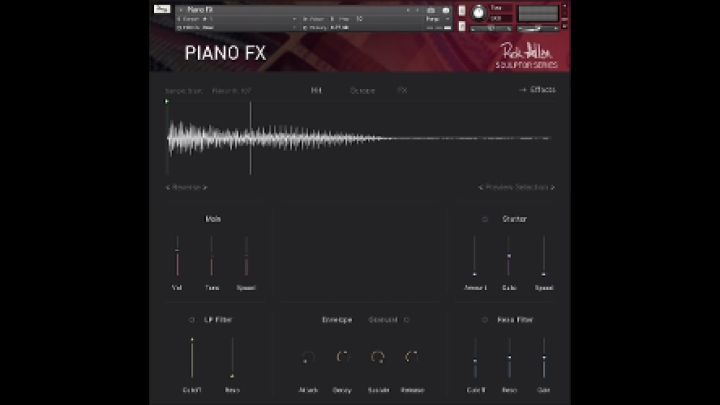Select the Hit tab
This screenshot has width=720, height=405.
tap(316, 90)
